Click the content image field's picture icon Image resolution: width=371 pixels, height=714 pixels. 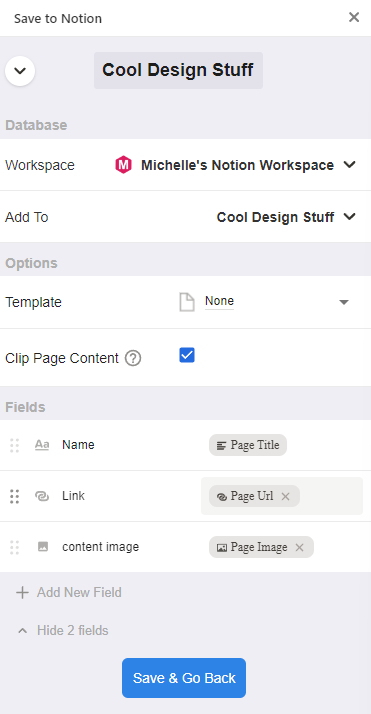click(42, 547)
